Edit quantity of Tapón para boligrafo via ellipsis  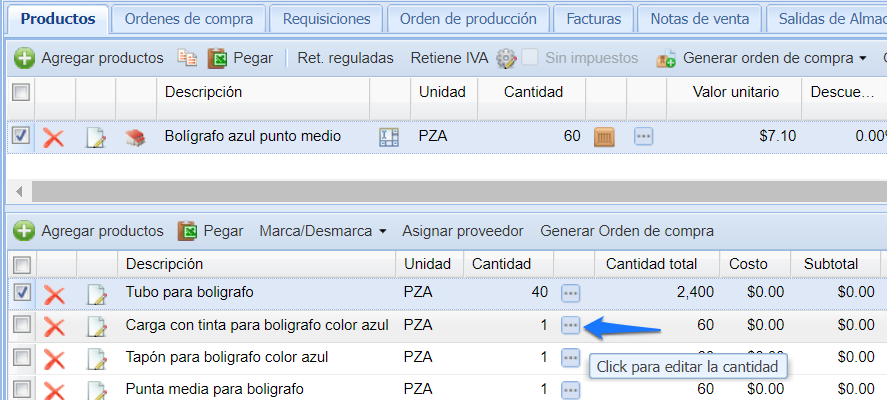(571, 358)
